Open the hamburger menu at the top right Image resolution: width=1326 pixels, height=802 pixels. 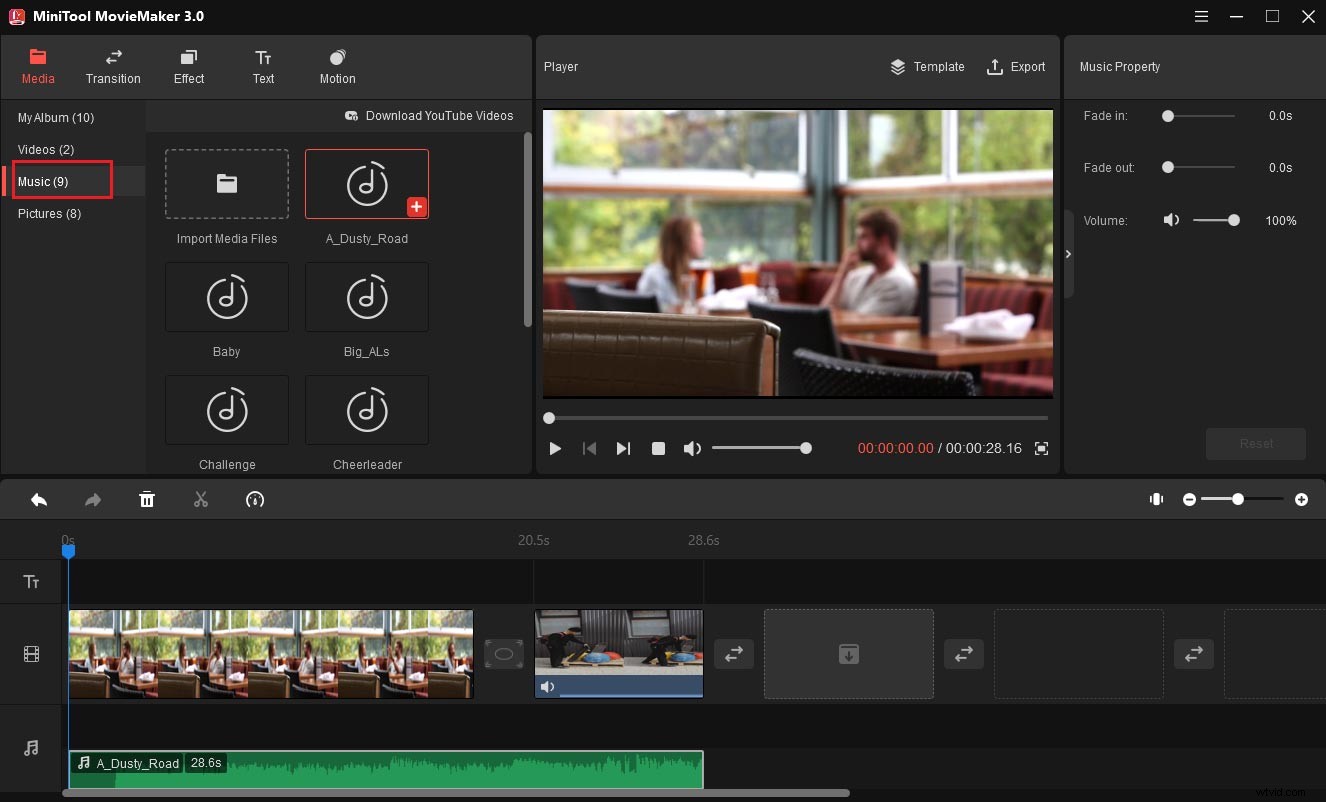tap(1201, 16)
